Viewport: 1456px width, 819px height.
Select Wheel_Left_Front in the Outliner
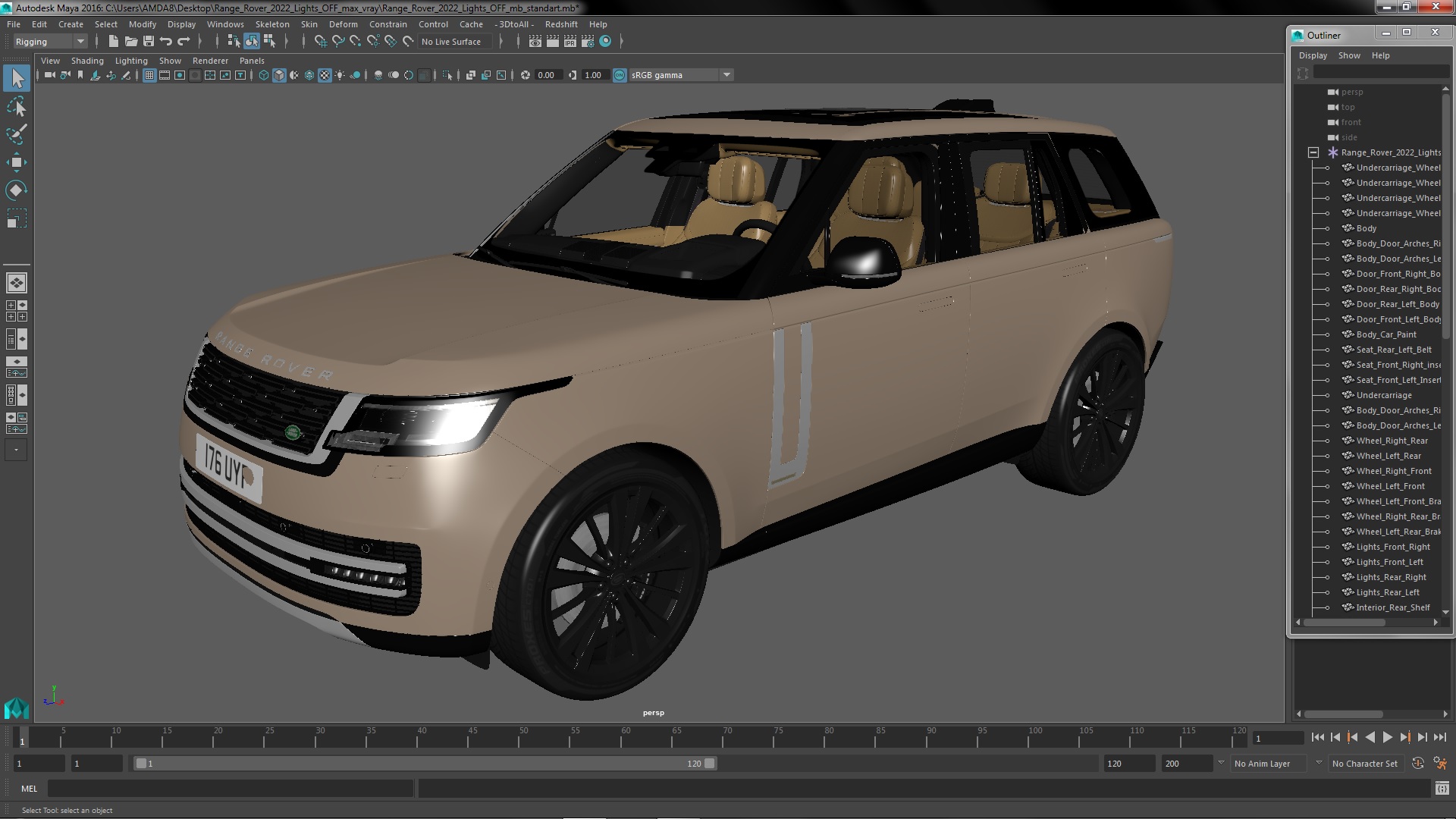pyautogui.click(x=1390, y=486)
